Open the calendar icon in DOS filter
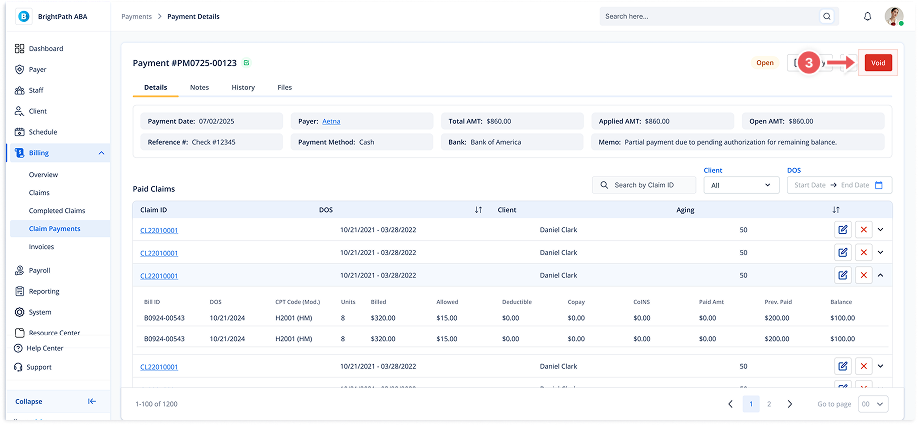This screenshot has width=918, height=425. pyautogui.click(x=879, y=185)
